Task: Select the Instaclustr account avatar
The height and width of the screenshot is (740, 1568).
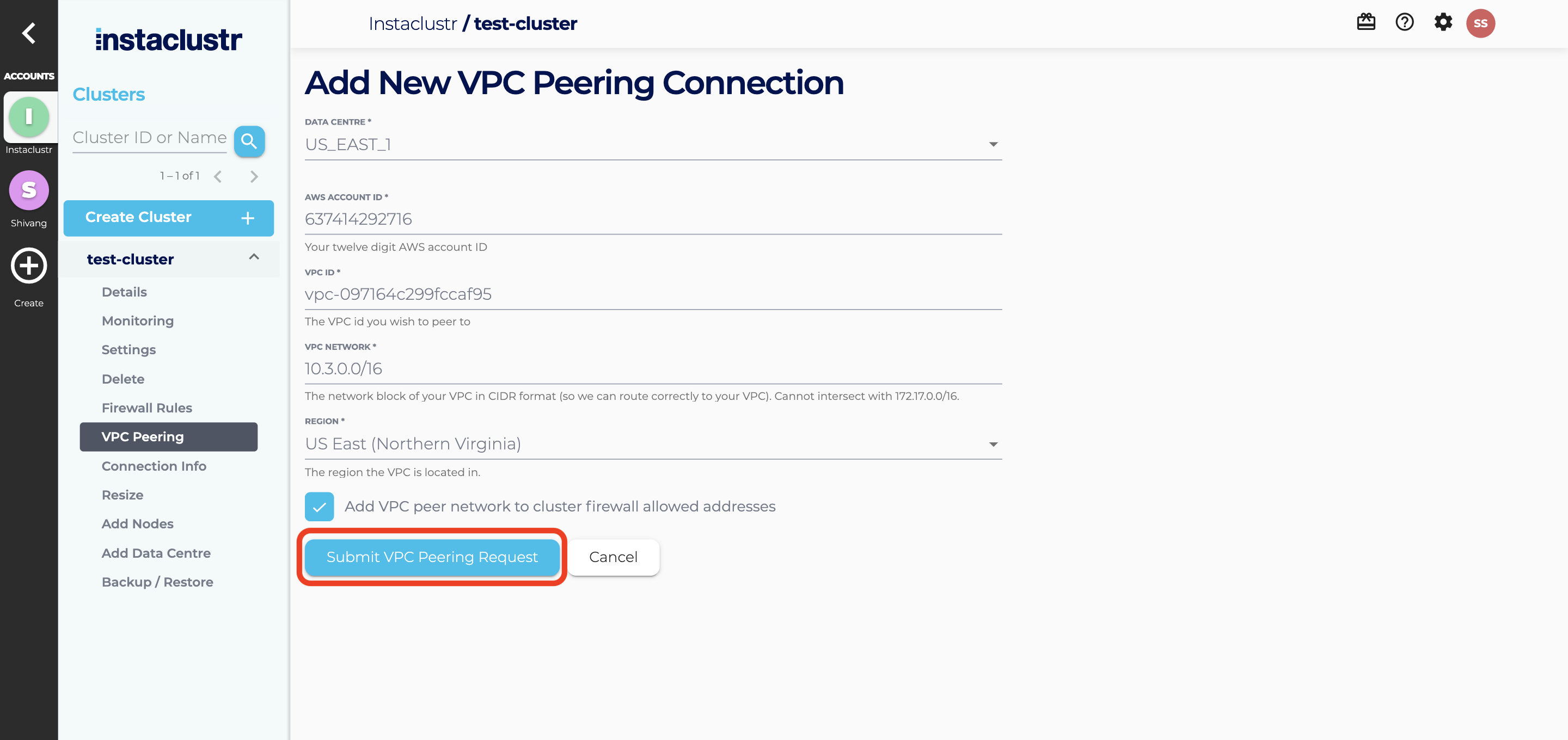Action: (29, 117)
